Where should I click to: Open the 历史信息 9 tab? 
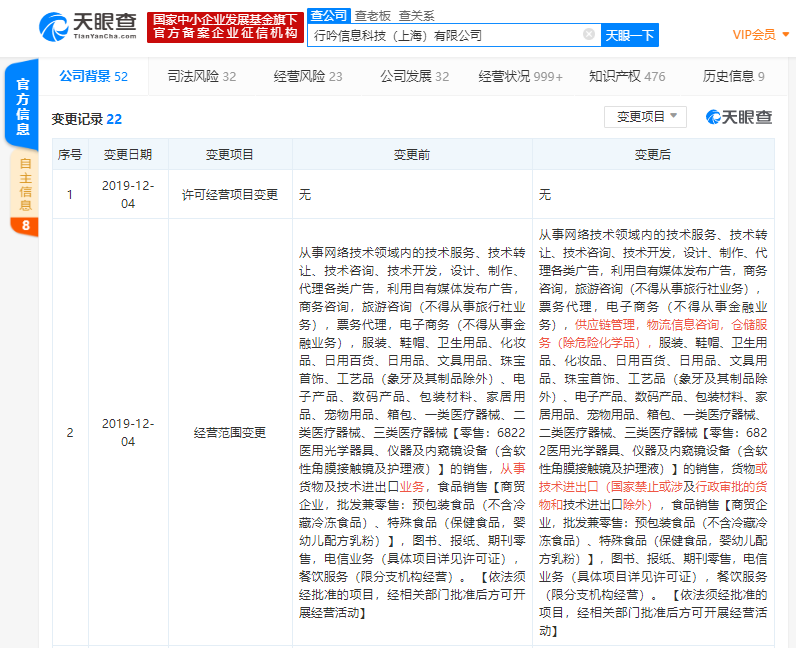point(734,76)
